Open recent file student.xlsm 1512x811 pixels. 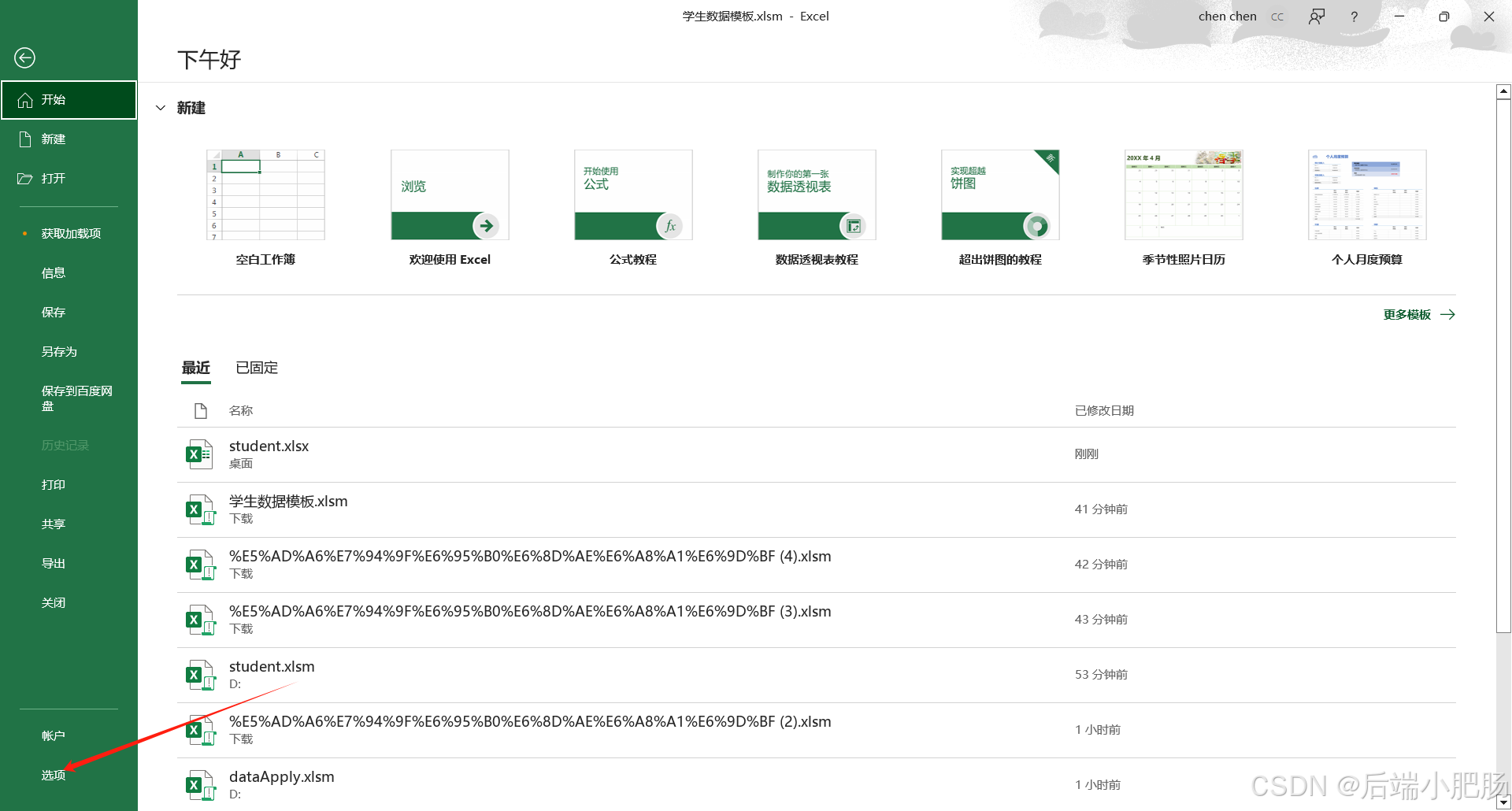click(816, 675)
